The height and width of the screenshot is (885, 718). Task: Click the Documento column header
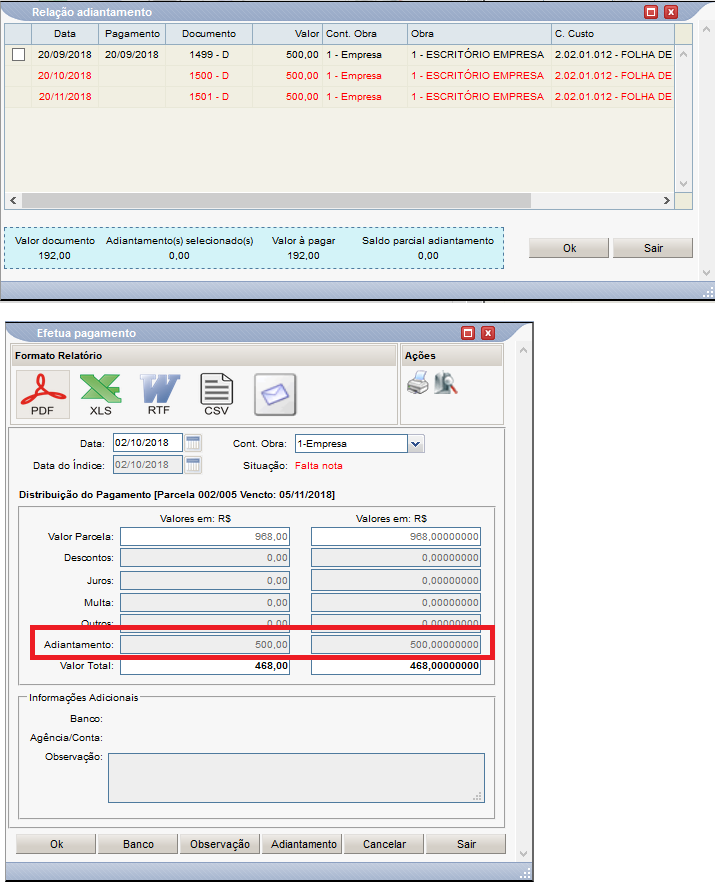tap(209, 34)
